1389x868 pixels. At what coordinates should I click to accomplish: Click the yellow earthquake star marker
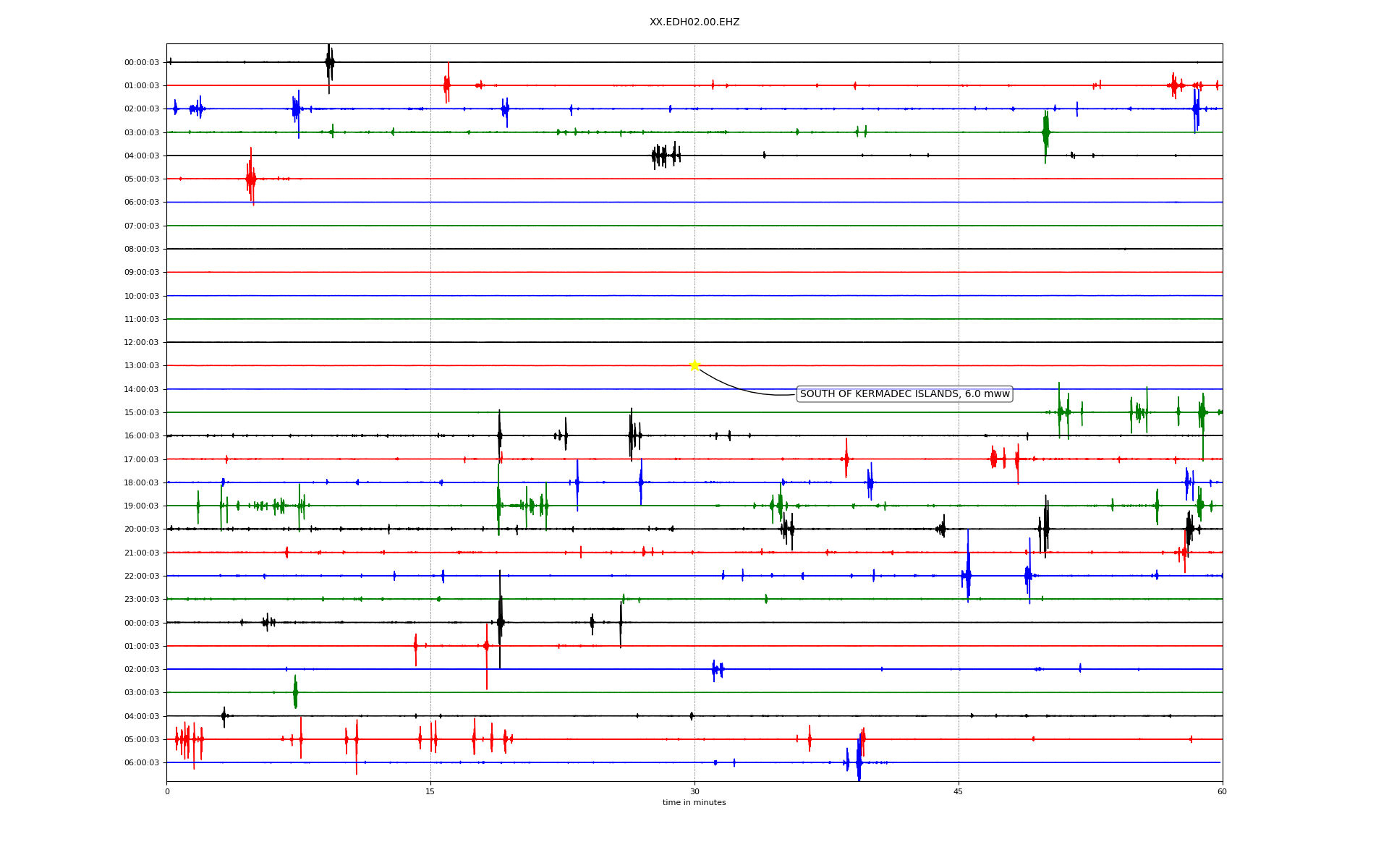pyautogui.click(x=694, y=365)
